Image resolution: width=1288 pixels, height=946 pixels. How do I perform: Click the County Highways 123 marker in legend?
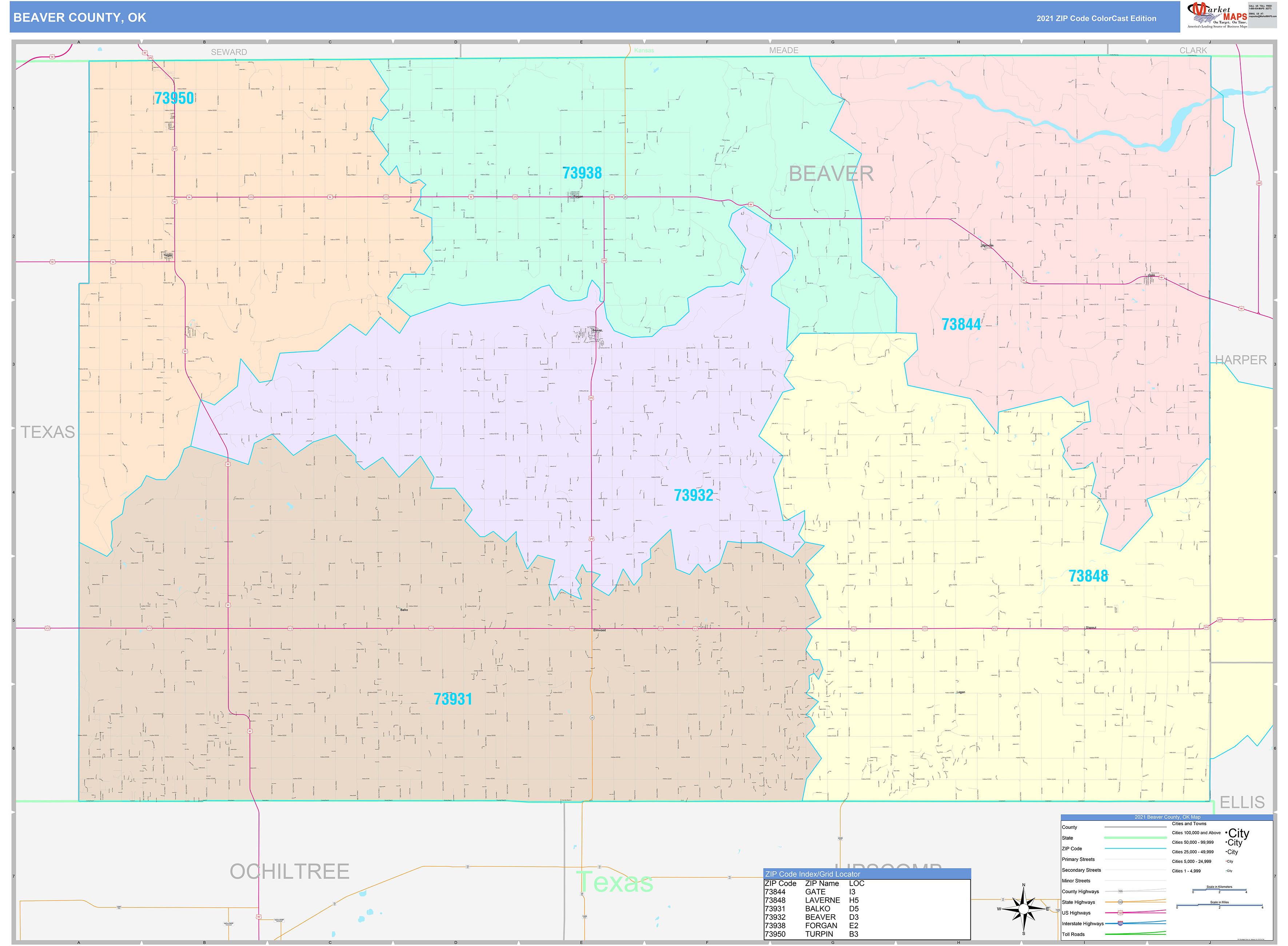[x=1120, y=891]
